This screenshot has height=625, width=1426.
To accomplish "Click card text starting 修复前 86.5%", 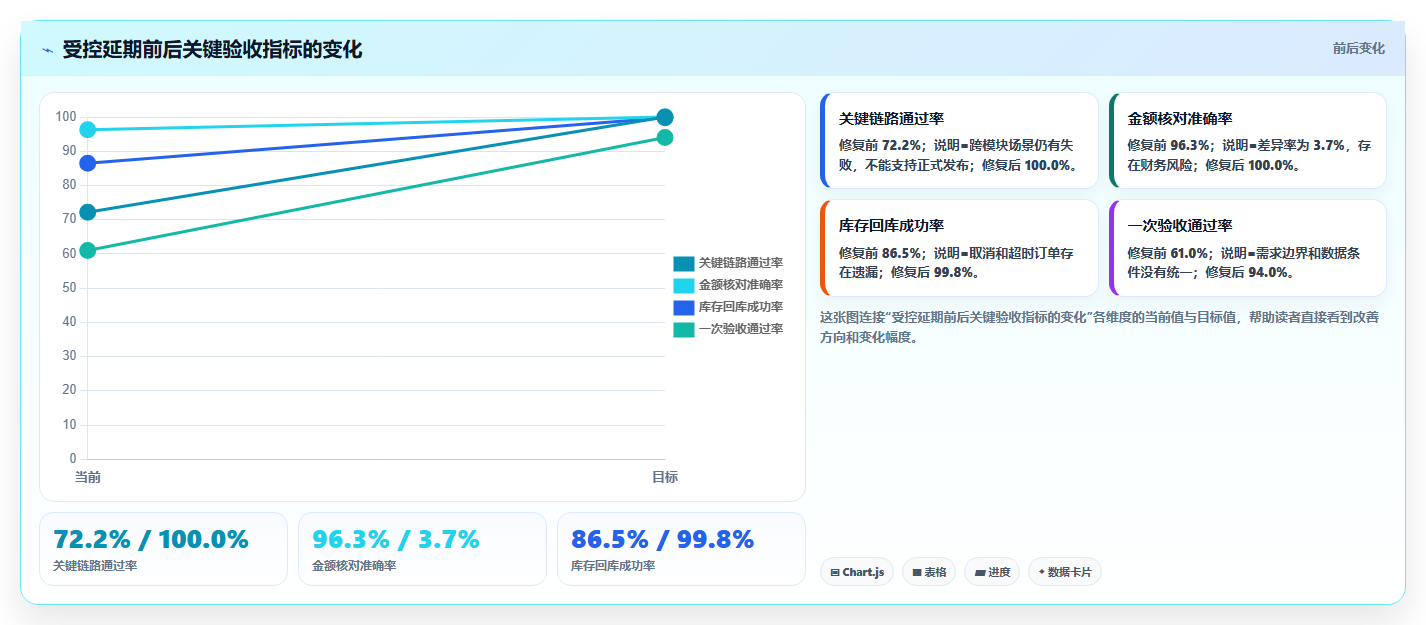I will pyautogui.click(x=956, y=263).
